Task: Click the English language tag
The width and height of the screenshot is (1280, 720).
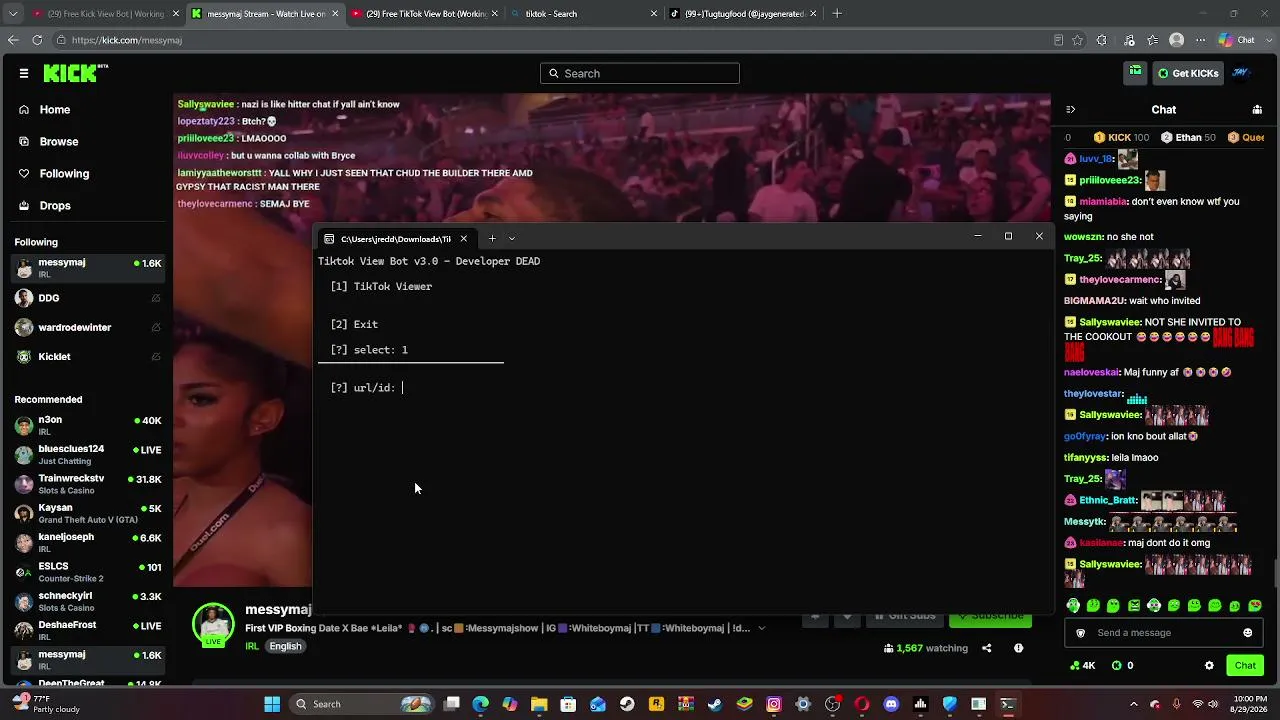Action: tap(285, 646)
